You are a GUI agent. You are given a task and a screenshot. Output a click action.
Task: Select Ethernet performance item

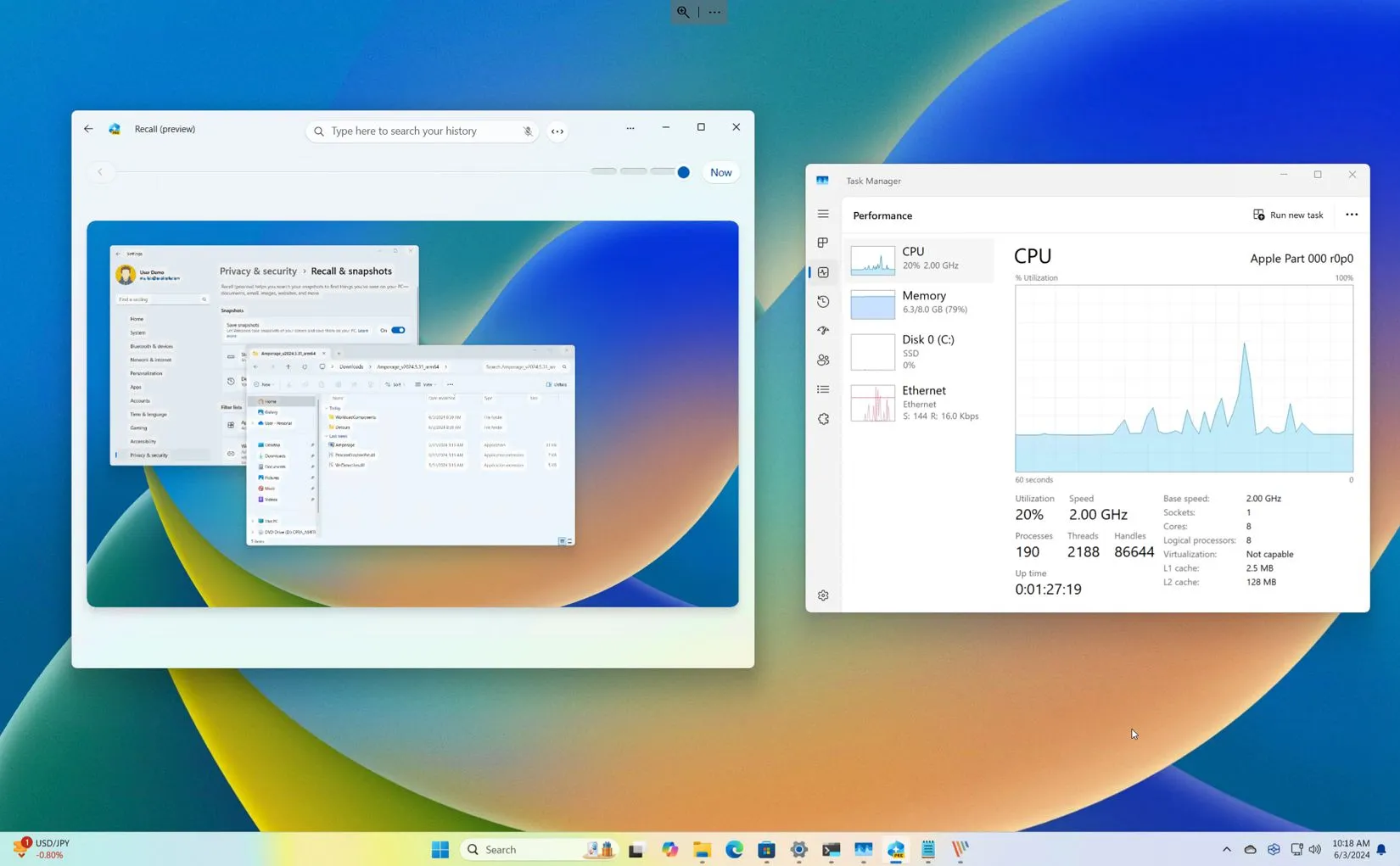point(921,402)
